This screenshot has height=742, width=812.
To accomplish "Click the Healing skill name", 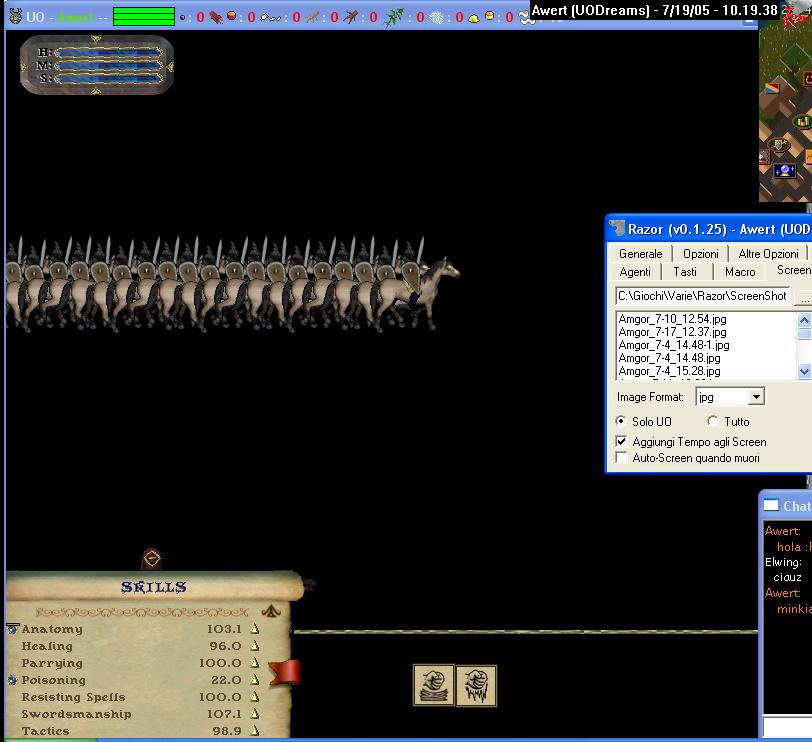I will tap(47, 646).
